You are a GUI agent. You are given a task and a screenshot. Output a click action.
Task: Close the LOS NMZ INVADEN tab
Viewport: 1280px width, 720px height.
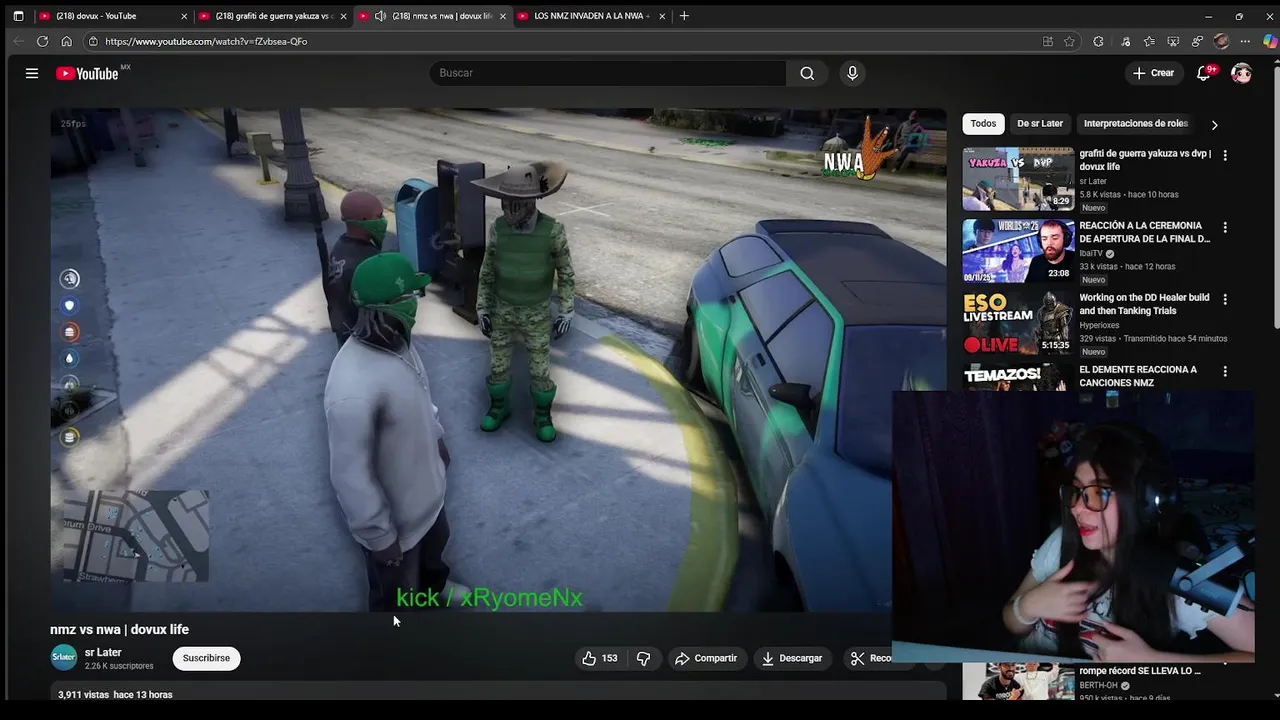[x=662, y=16]
